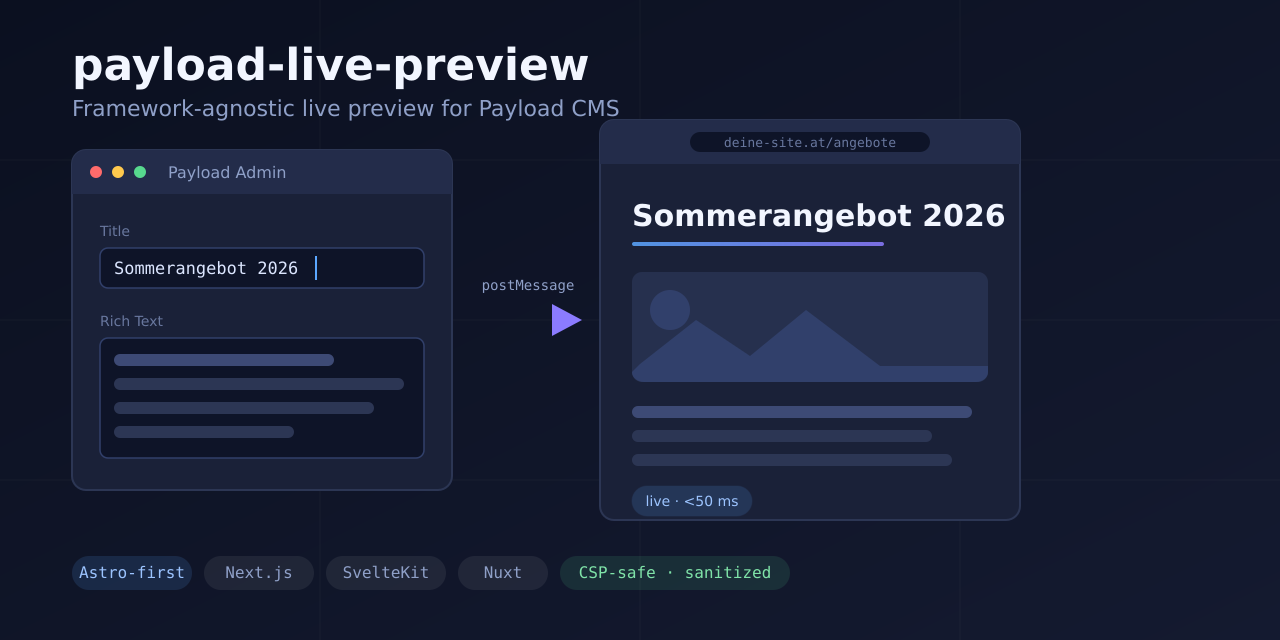Click the red close dot in Payload Admin
1280x640 pixels.
tap(96, 172)
